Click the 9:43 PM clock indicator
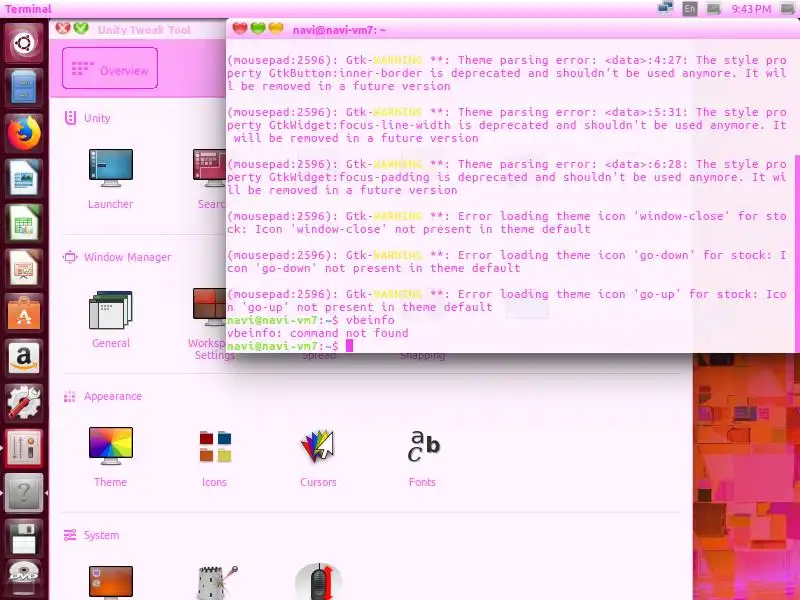Viewport: 800px width, 600px height. tap(751, 9)
